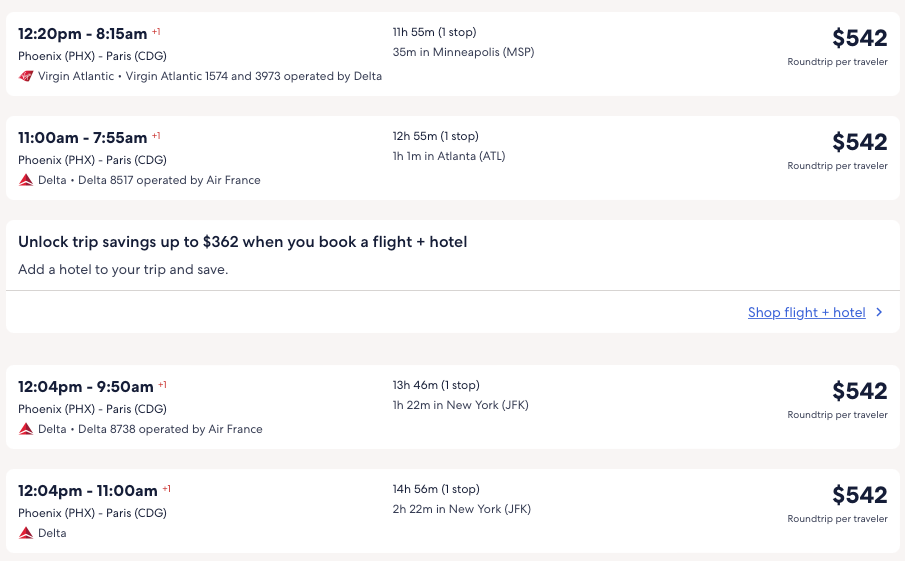Click the 1h 22m in New York (JFK) layover
905x561 pixels.
tap(460, 405)
